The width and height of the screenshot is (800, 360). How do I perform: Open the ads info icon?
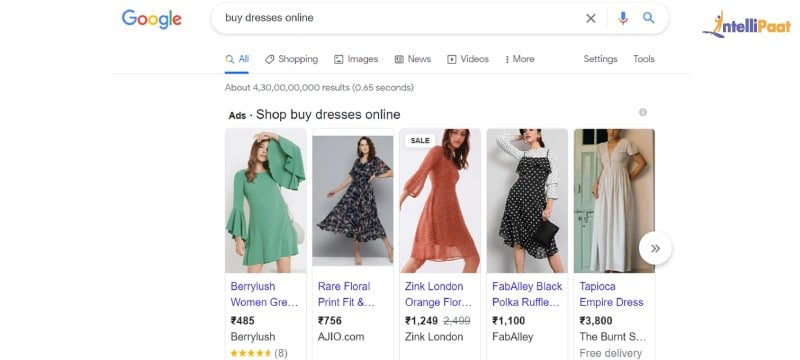pyautogui.click(x=643, y=112)
